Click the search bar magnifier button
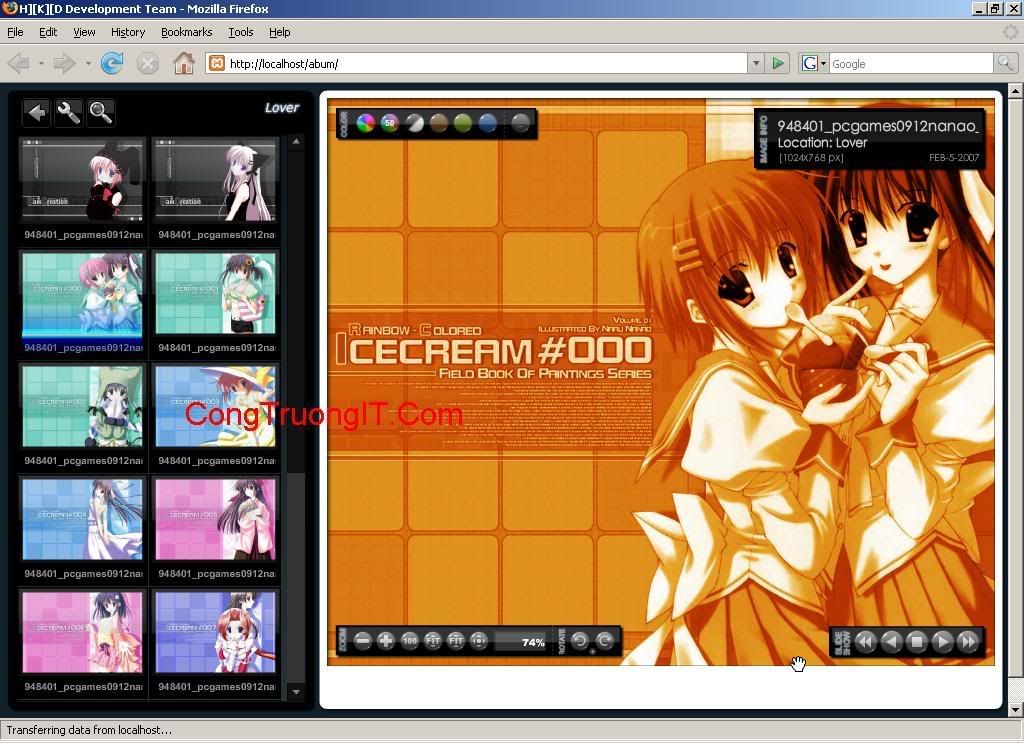The height and width of the screenshot is (743, 1024). click(x=1005, y=63)
